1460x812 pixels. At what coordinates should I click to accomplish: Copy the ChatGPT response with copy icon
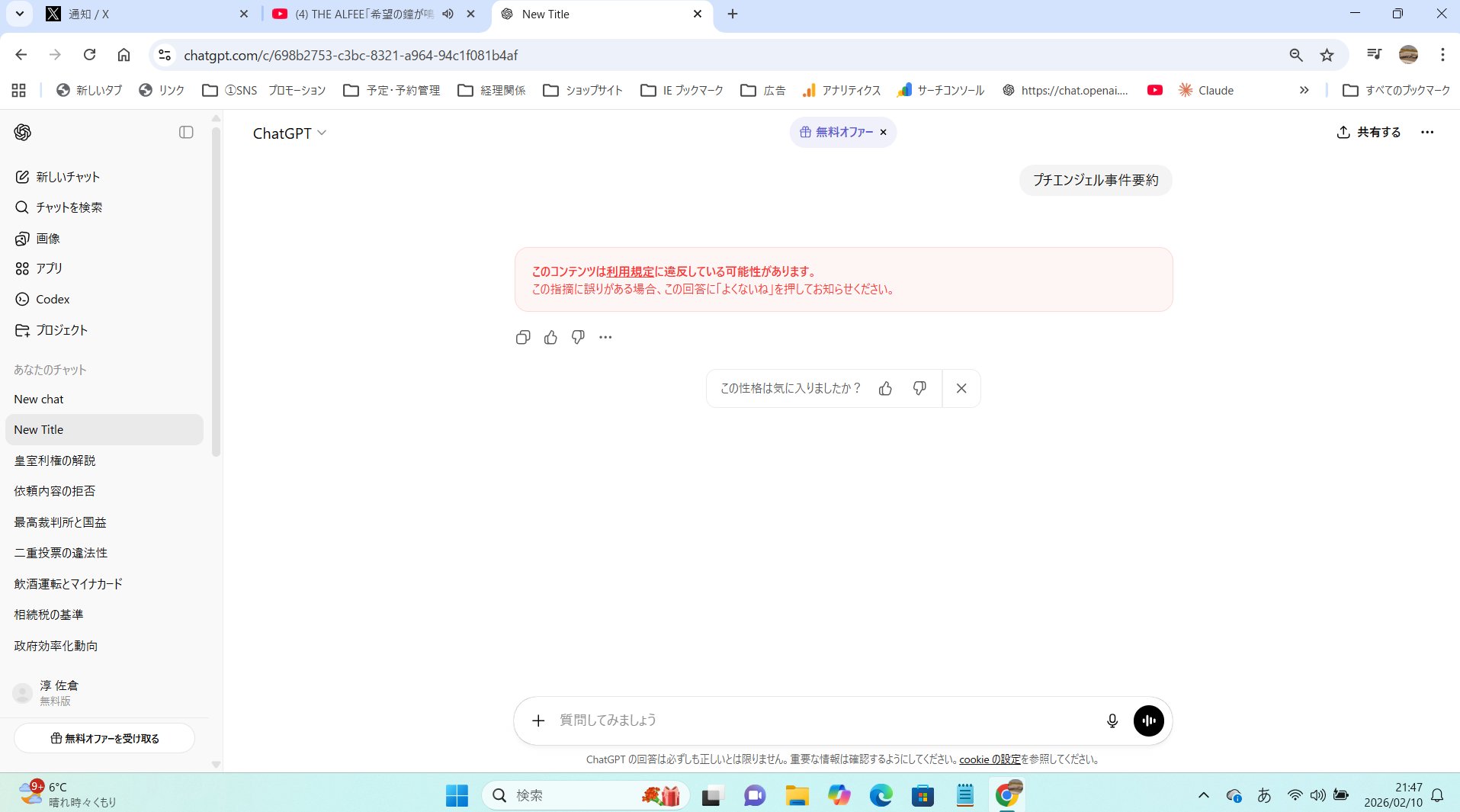point(522,338)
